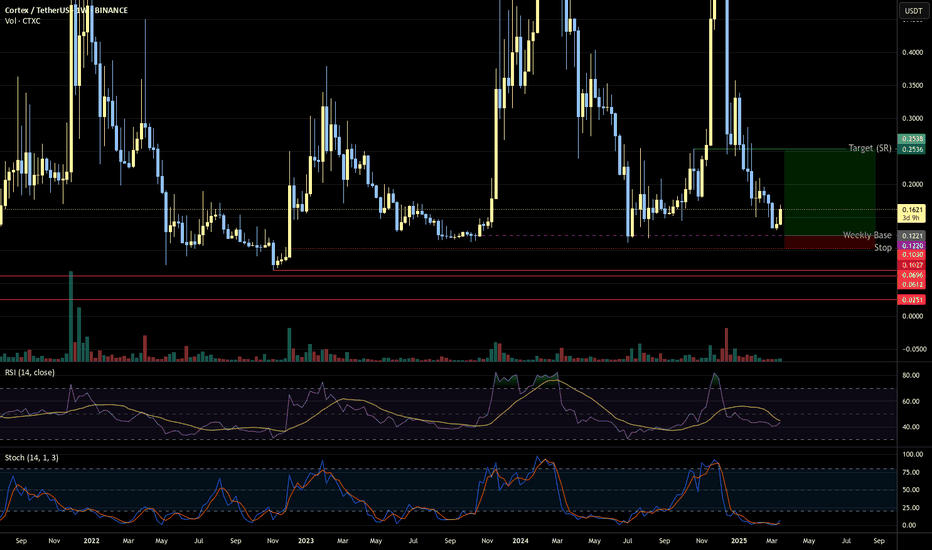This screenshot has width=932, height=550.
Task: Click the 0.4000 price axis value
Action: [912, 52]
